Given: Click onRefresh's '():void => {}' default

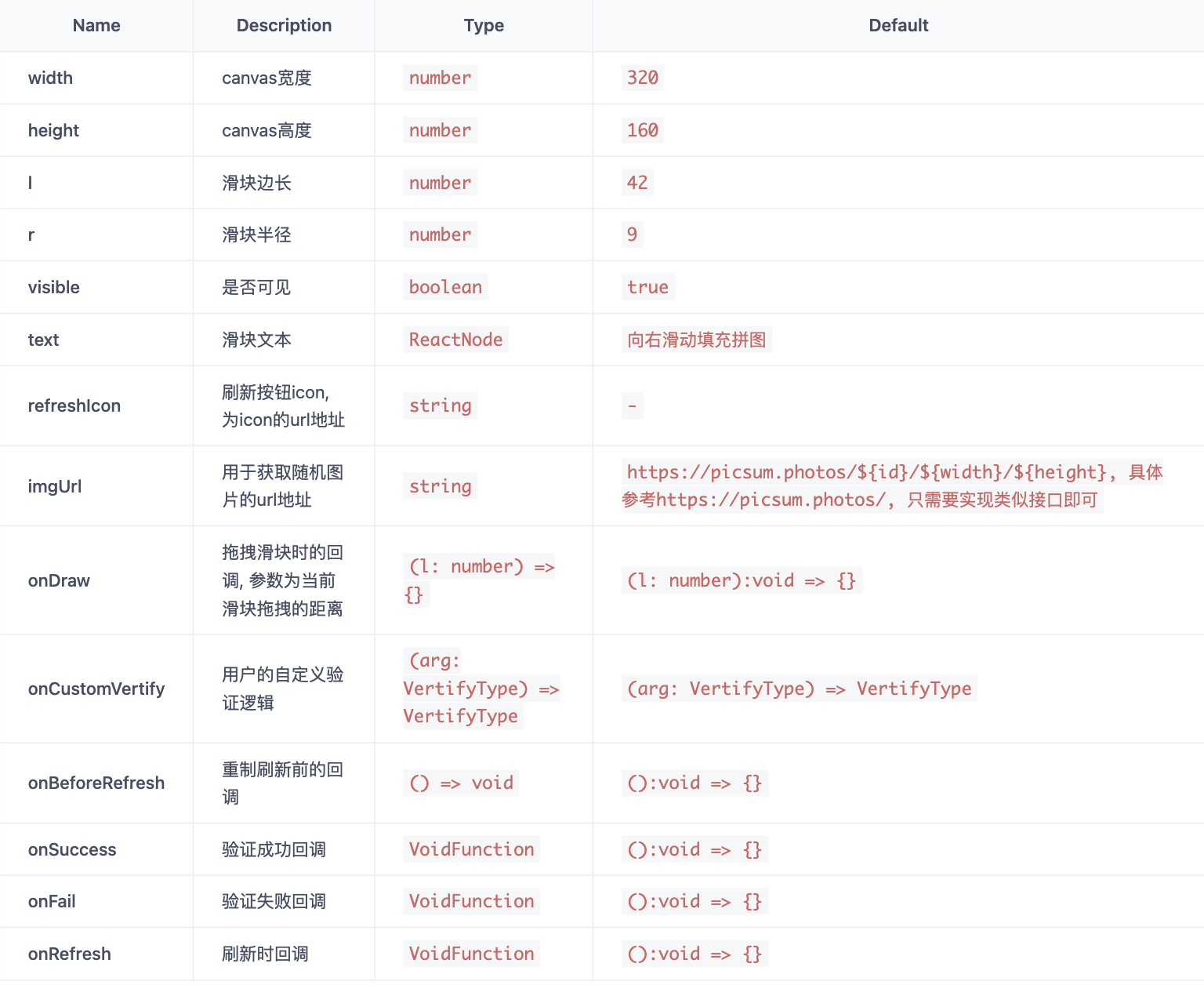Looking at the screenshot, I should coord(694,954).
